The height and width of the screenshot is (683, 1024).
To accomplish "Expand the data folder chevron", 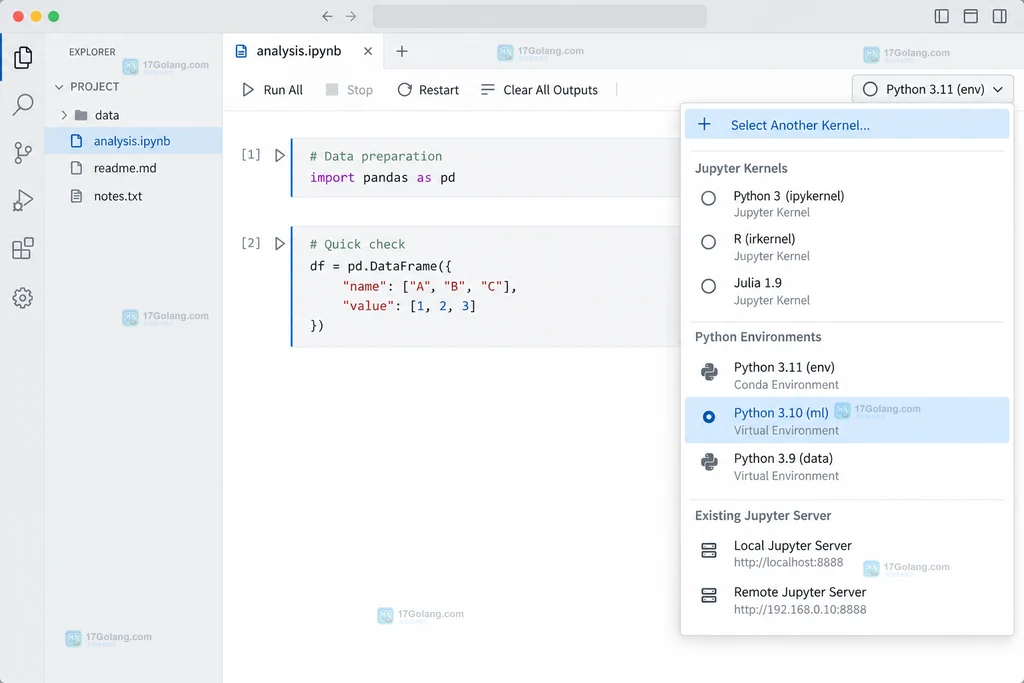I will pos(64,116).
